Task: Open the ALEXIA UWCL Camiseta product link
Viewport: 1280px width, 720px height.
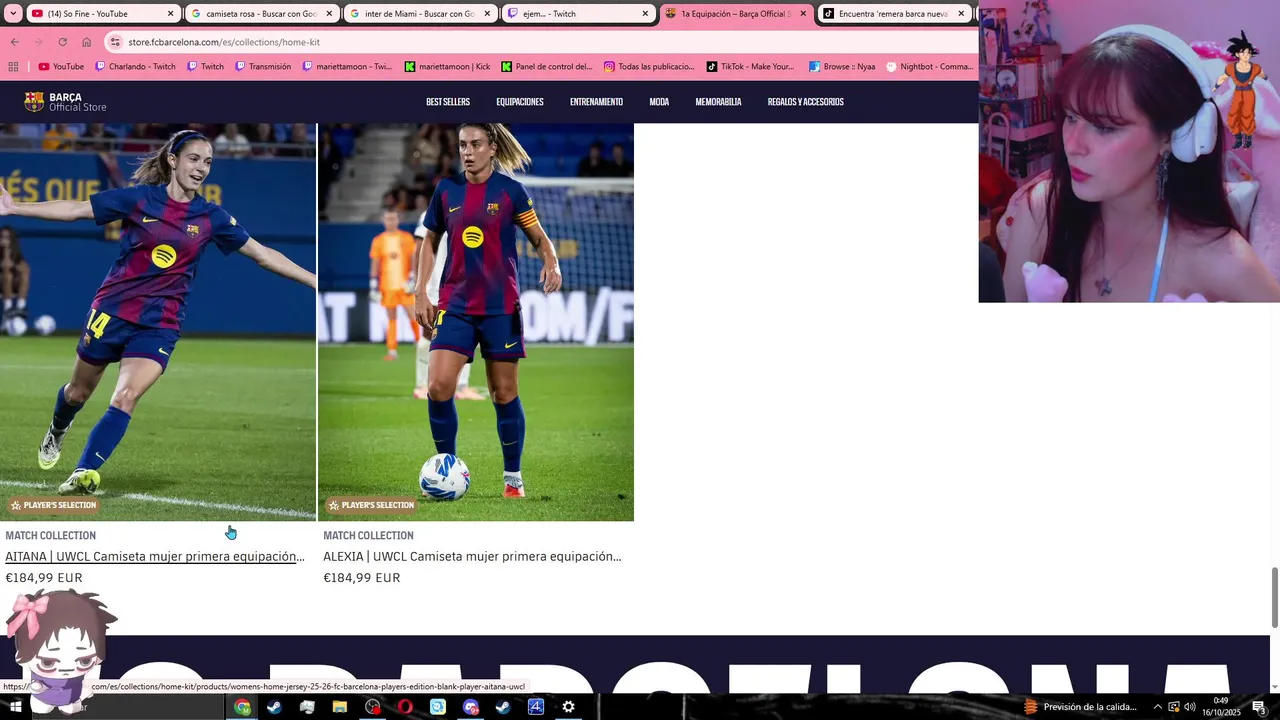Action: coord(472,556)
